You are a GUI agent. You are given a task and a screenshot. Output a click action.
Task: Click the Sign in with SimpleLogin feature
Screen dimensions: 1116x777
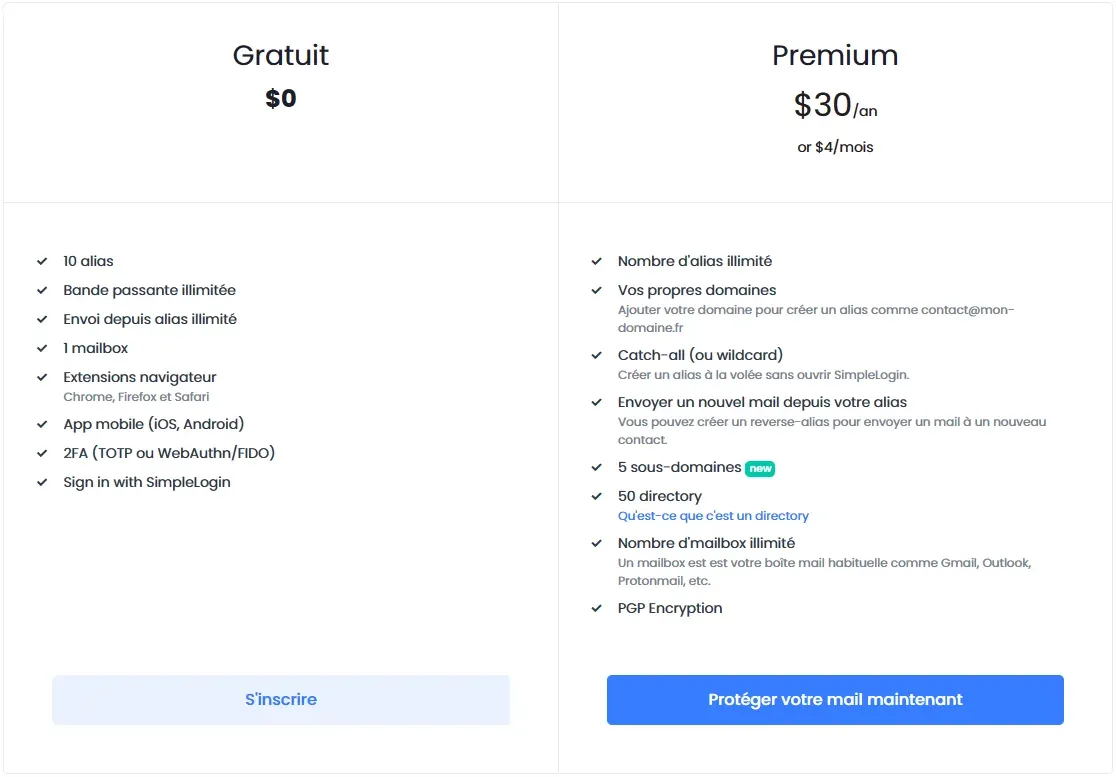pos(147,482)
